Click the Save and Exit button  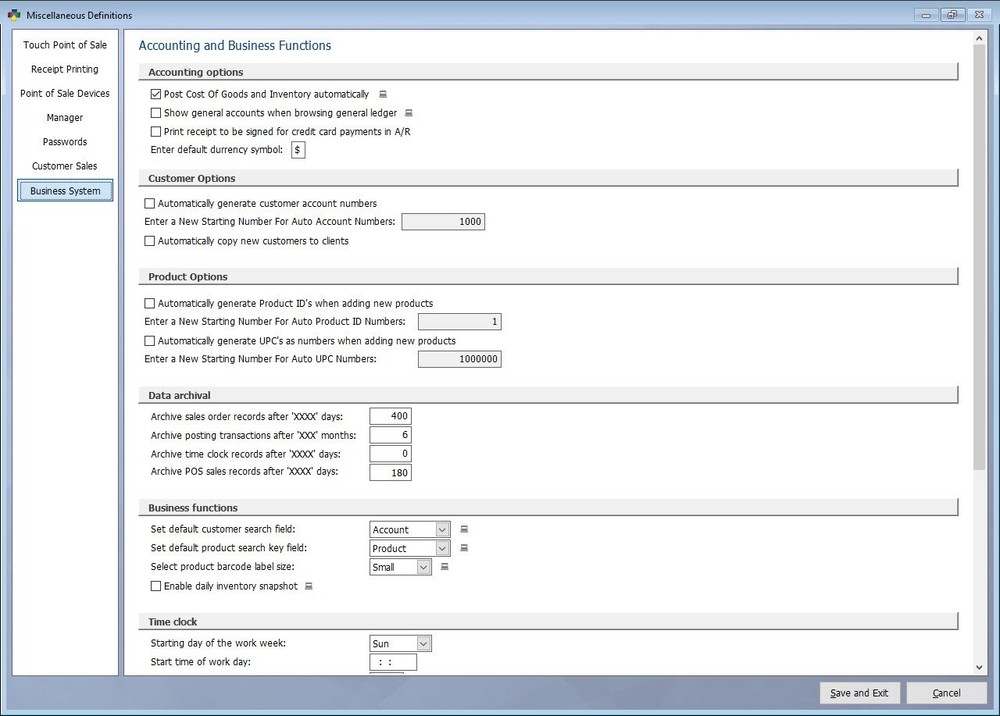click(859, 692)
